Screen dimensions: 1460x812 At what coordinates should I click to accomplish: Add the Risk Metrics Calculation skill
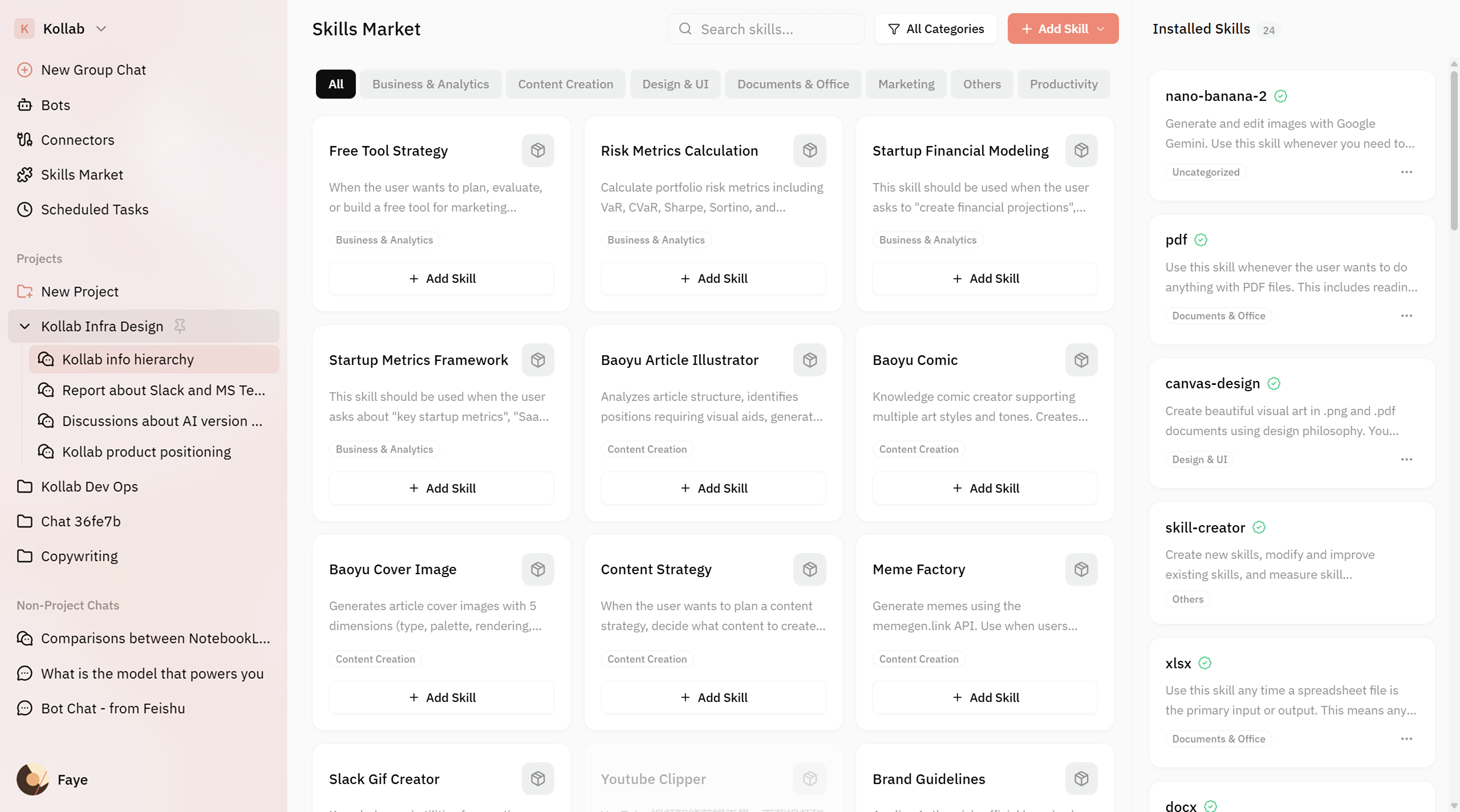[x=713, y=279]
